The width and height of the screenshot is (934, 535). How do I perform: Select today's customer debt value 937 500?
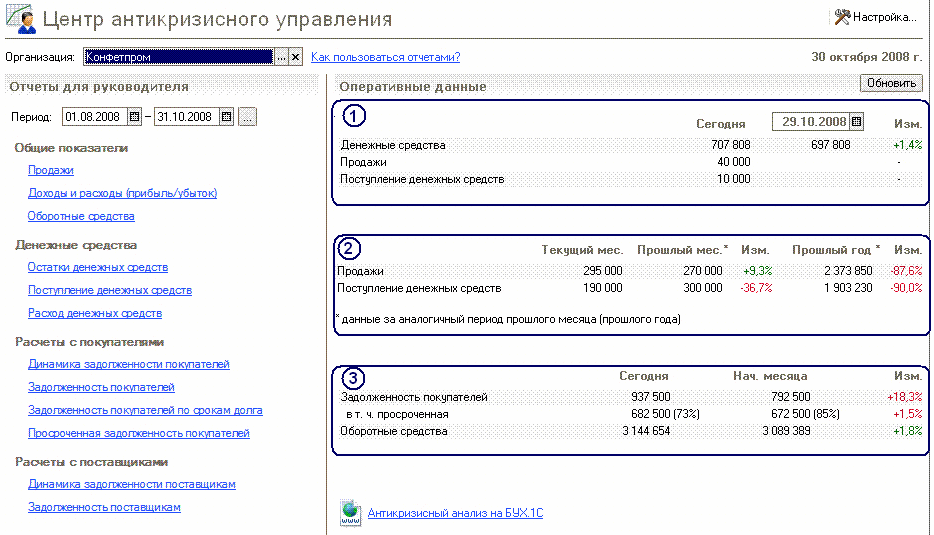click(650, 397)
